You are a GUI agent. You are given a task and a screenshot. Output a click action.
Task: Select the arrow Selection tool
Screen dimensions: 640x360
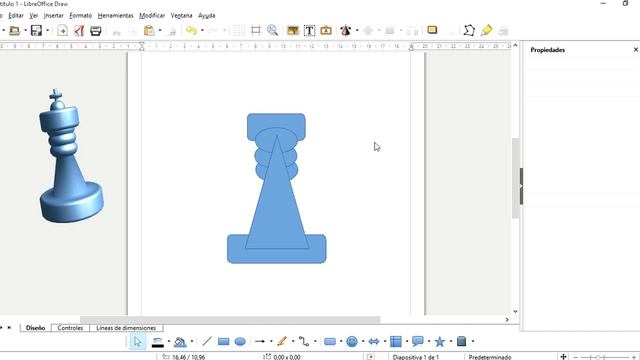138,341
